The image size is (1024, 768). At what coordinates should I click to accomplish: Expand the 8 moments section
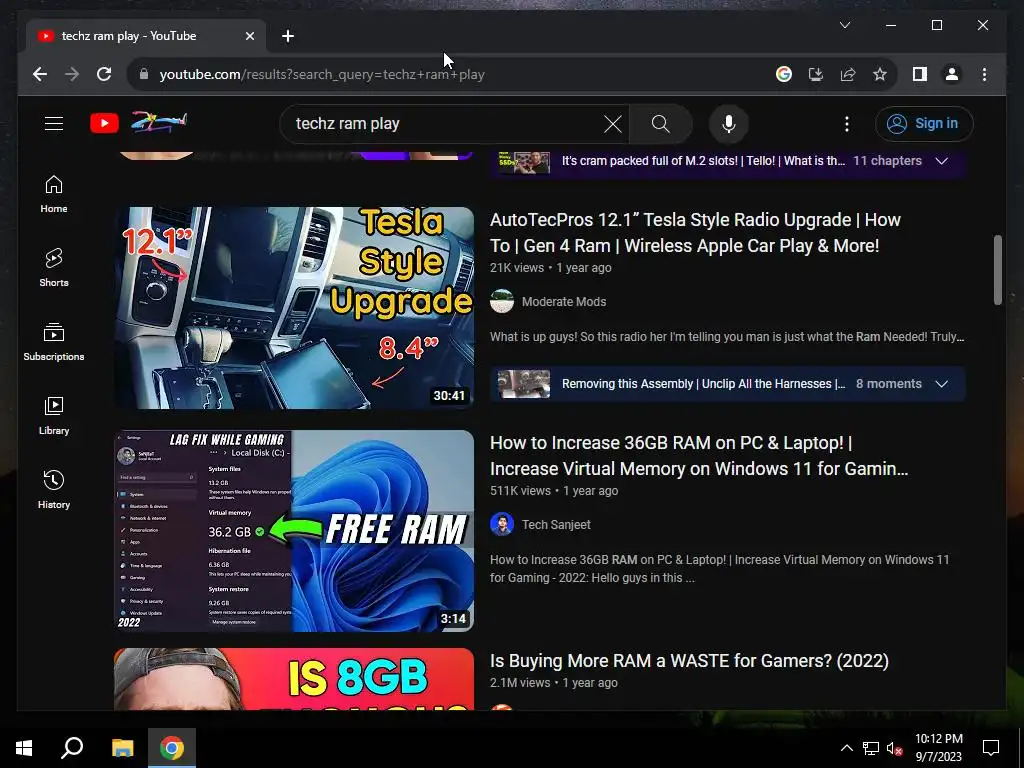(941, 384)
